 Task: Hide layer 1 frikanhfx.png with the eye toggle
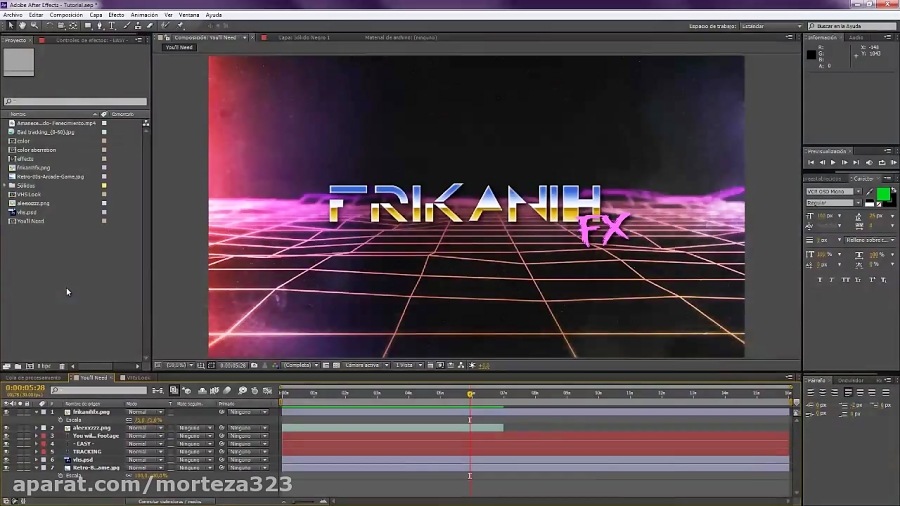(x=6, y=412)
